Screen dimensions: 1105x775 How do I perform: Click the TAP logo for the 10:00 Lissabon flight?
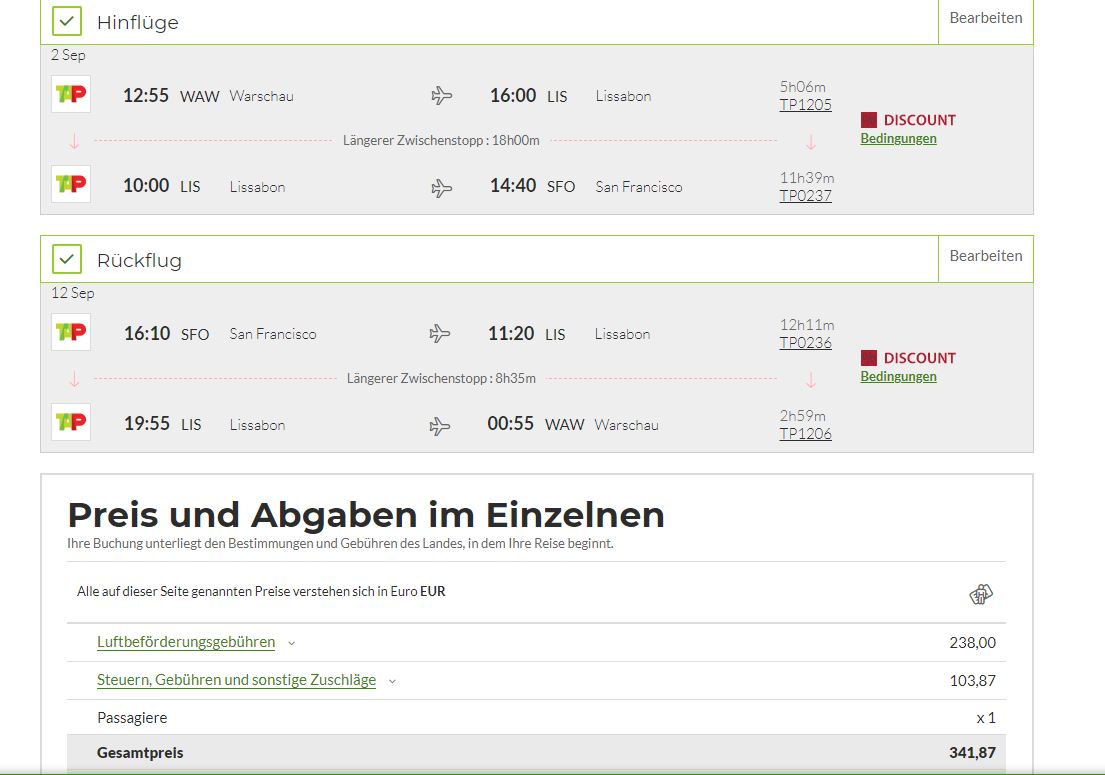(x=71, y=184)
